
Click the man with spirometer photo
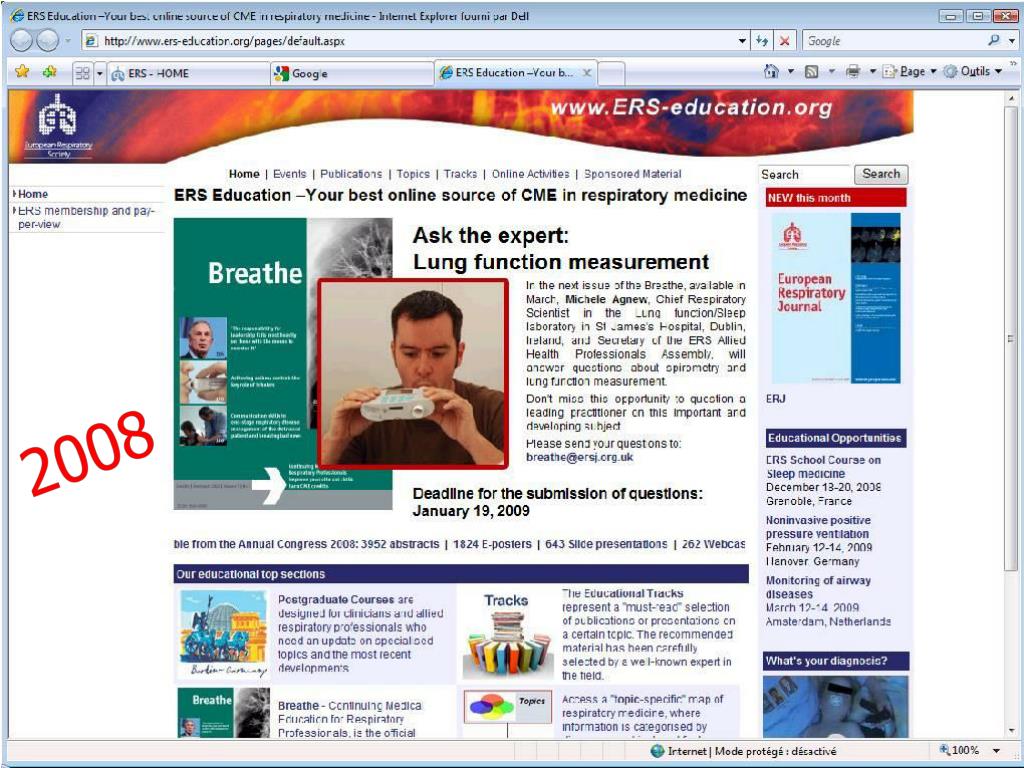(x=413, y=374)
